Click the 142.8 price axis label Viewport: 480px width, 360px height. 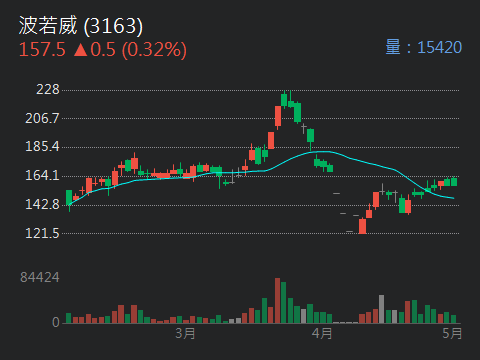tap(42, 204)
